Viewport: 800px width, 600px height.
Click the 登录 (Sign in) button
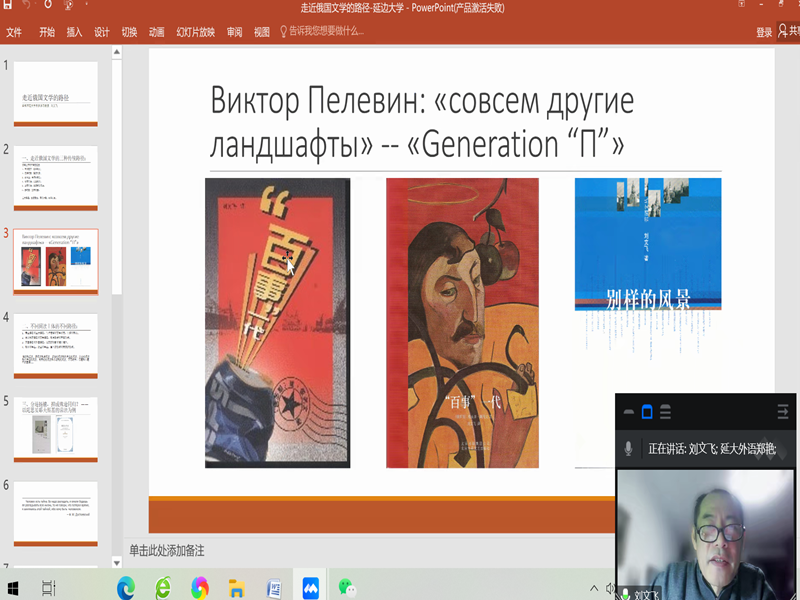point(764,32)
